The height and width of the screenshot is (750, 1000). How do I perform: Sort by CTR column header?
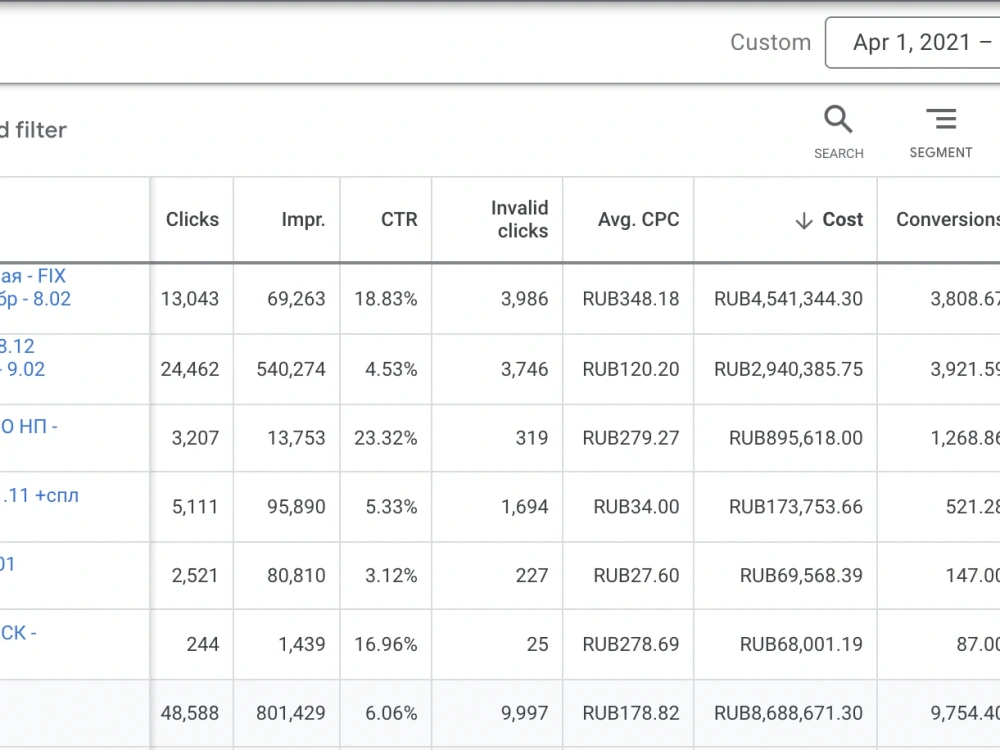pyautogui.click(x=399, y=219)
